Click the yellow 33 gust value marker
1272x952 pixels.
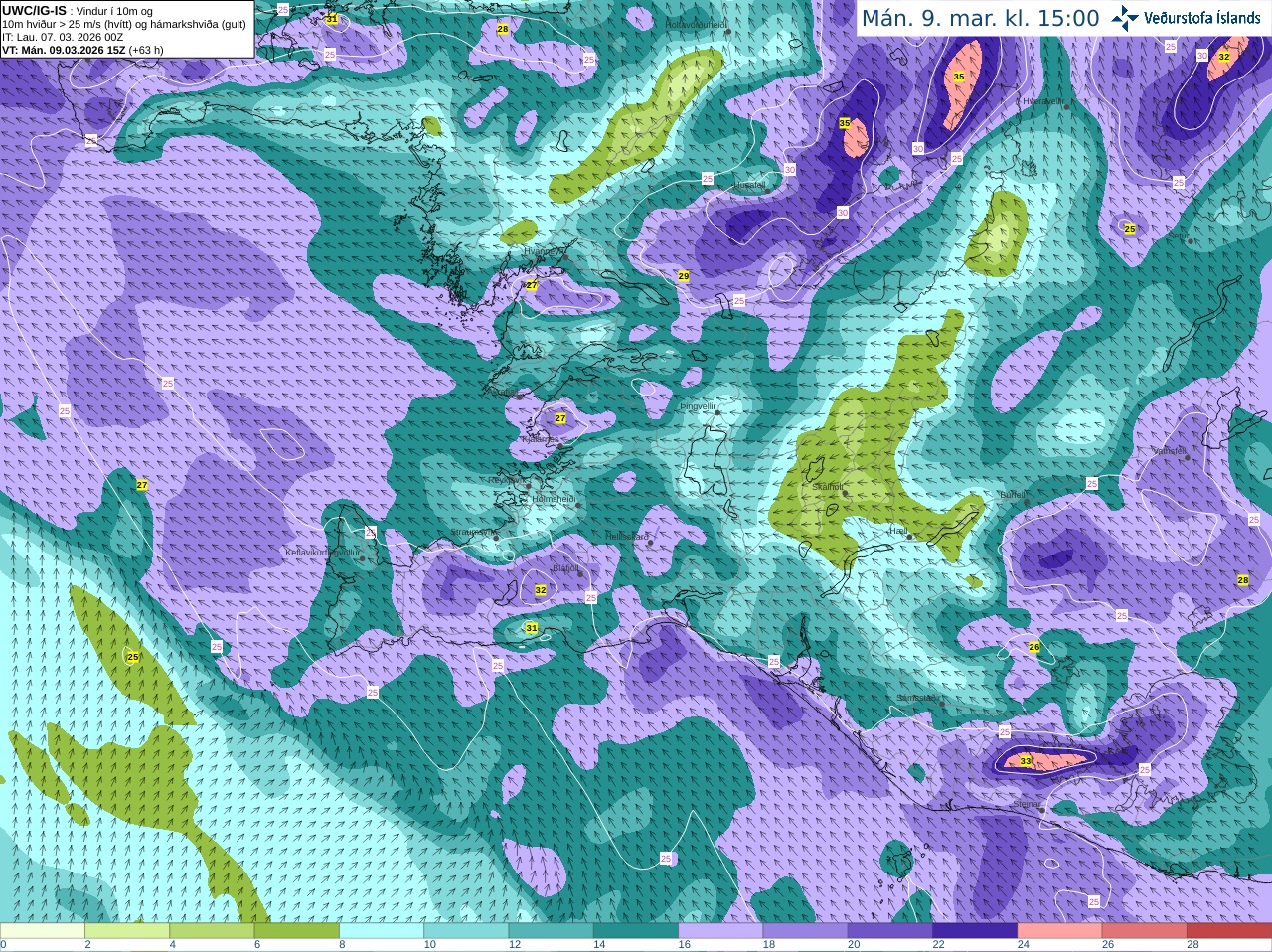[1026, 761]
